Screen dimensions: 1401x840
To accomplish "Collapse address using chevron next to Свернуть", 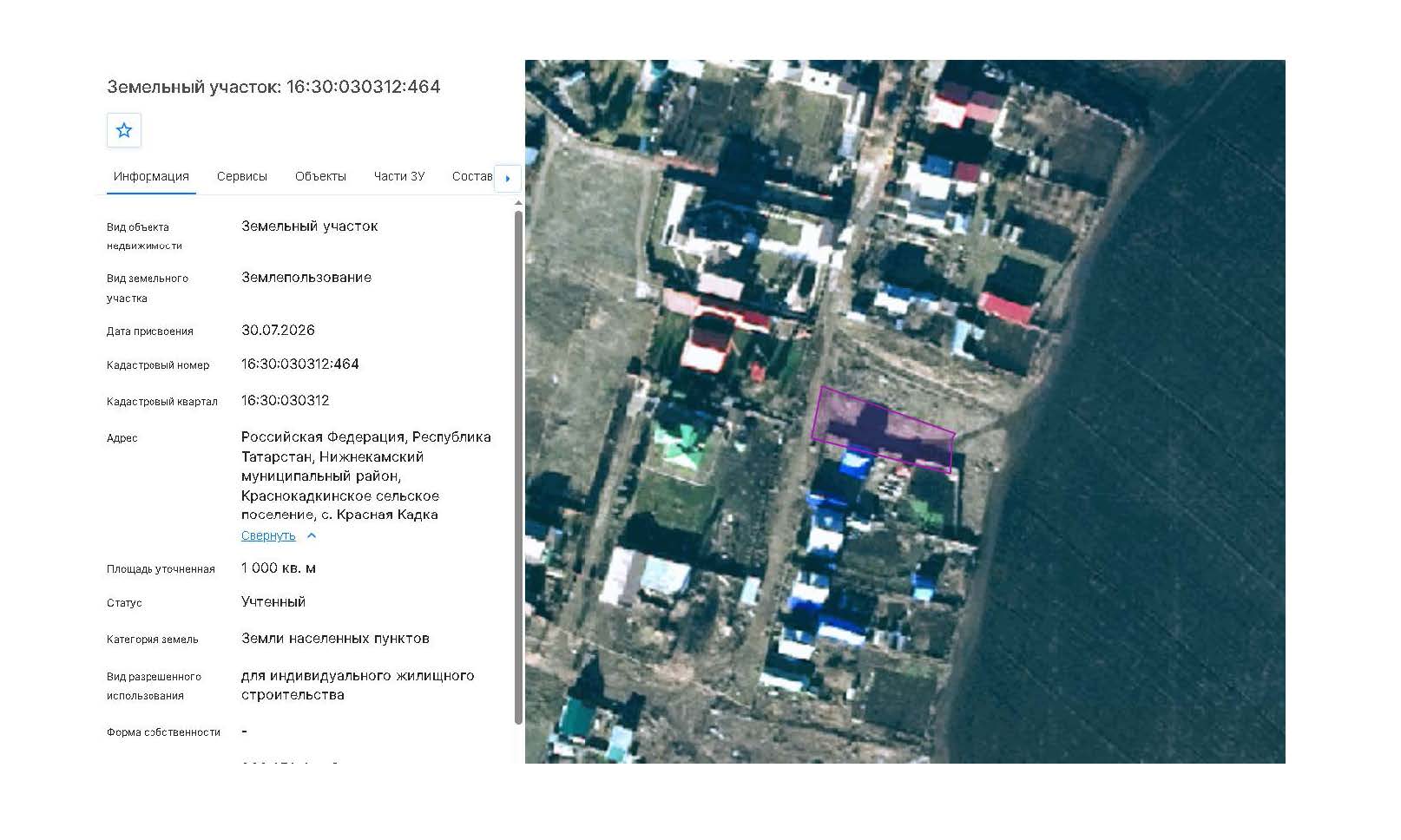I will coord(312,535).
